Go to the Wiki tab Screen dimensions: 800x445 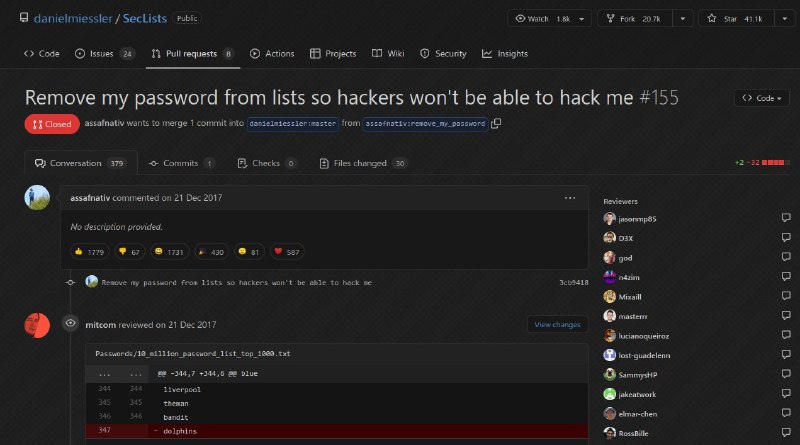388,54
